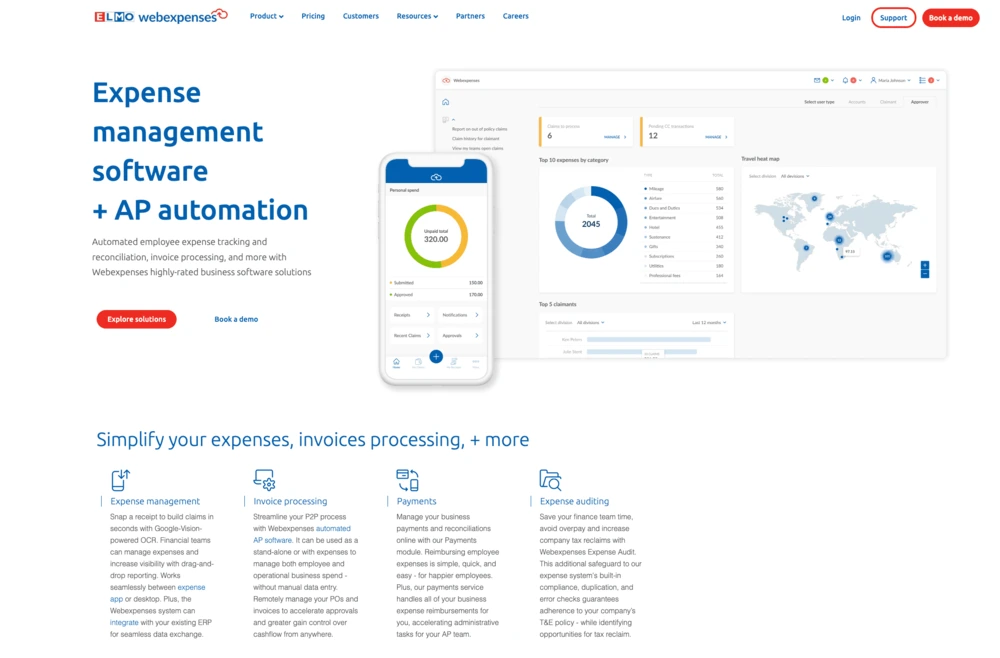This screenshot has width=1000, height=658.
Task: Click the Login link
Action: tap(851, 18)
